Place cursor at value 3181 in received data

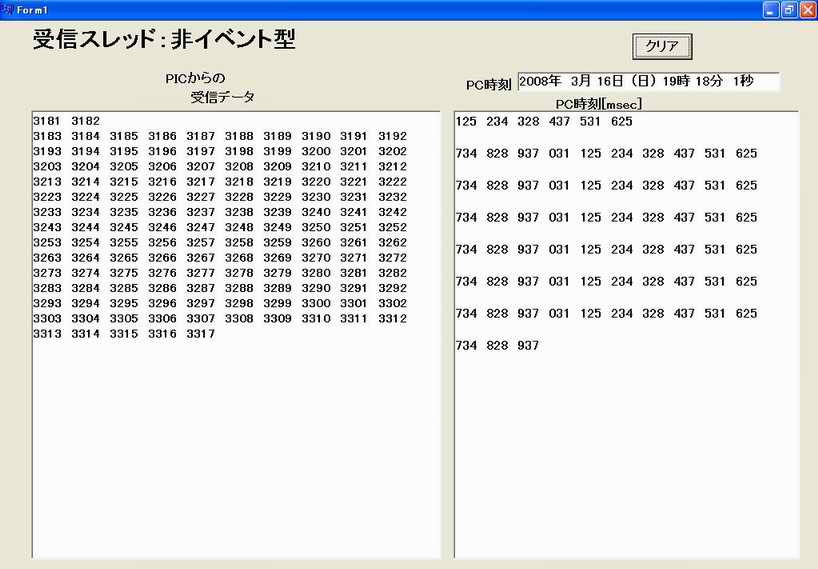pyautogui.click(x=47, y=121)
